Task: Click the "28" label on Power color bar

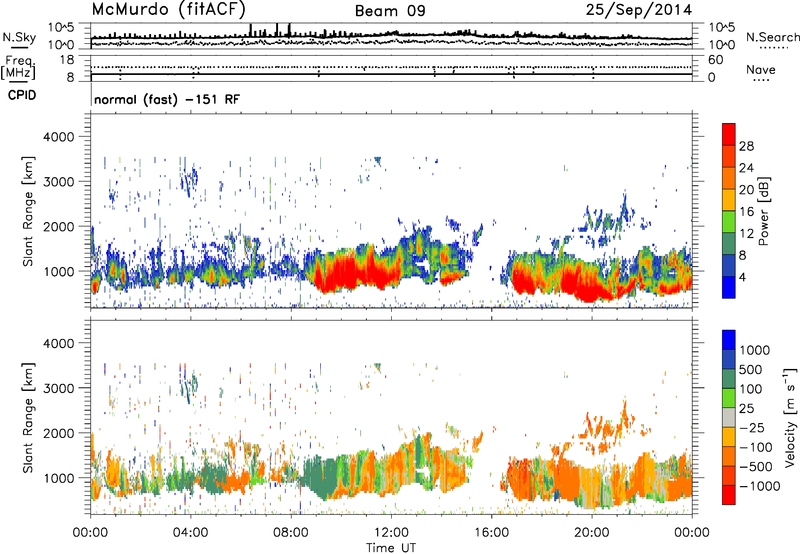Action: (746, 146)
